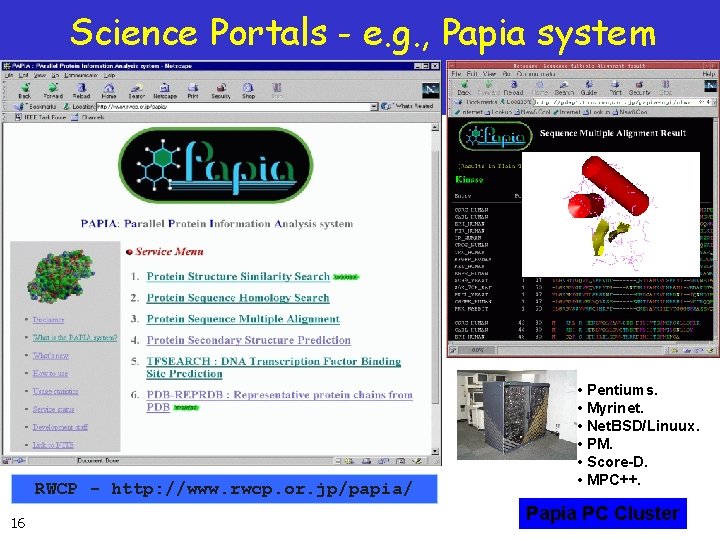Screen dimensions: 720x540
Task: Click the scroll-up arrow in the PAPIA window
Action: coord(435,128)
